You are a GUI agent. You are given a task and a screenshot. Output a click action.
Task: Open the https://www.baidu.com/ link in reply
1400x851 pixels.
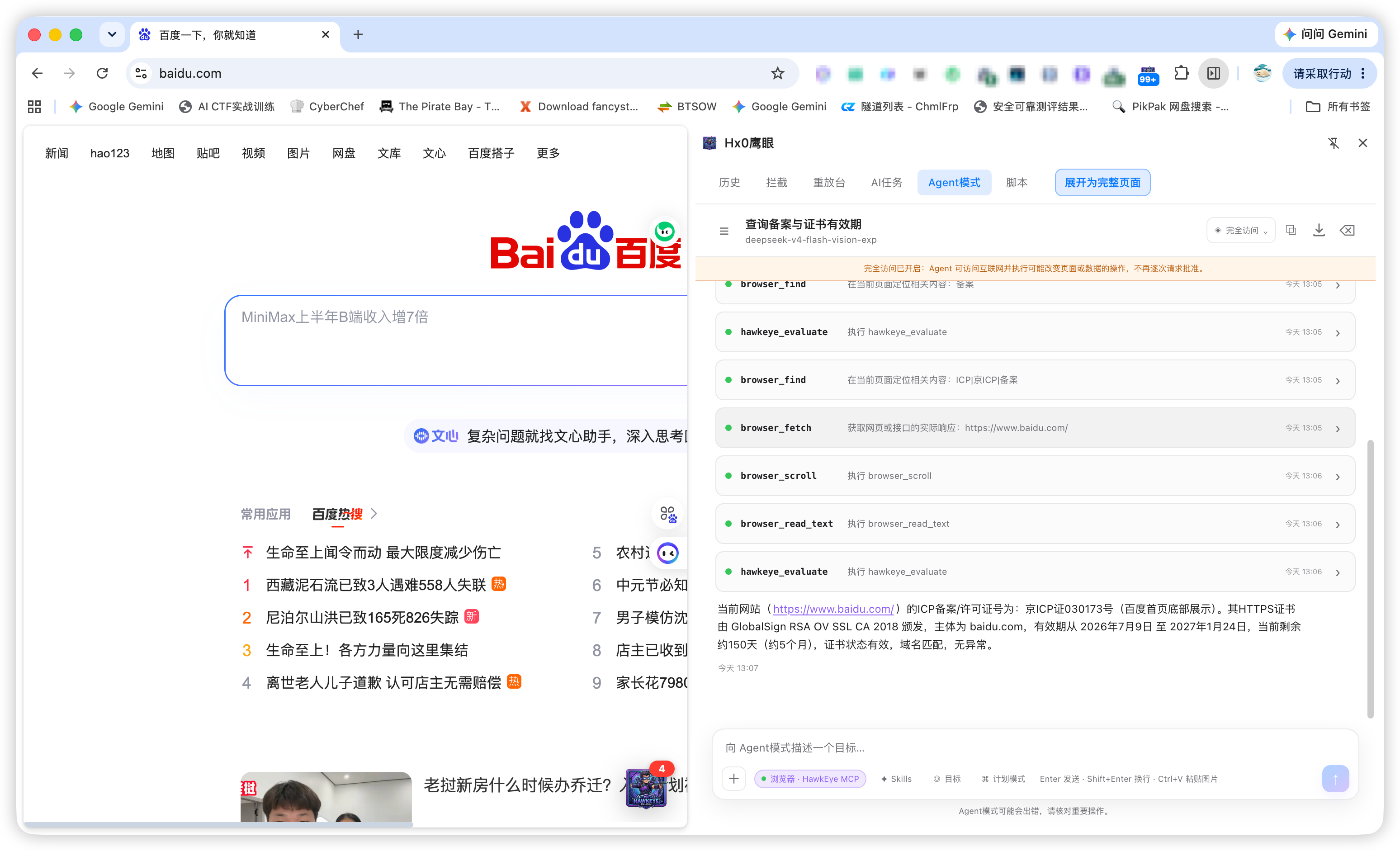coord(833,609)
